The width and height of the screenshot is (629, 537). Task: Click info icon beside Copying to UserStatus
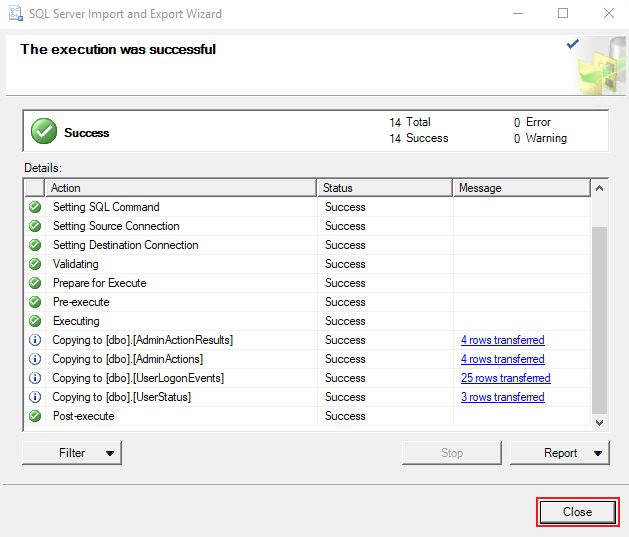[x=35, y=397]
